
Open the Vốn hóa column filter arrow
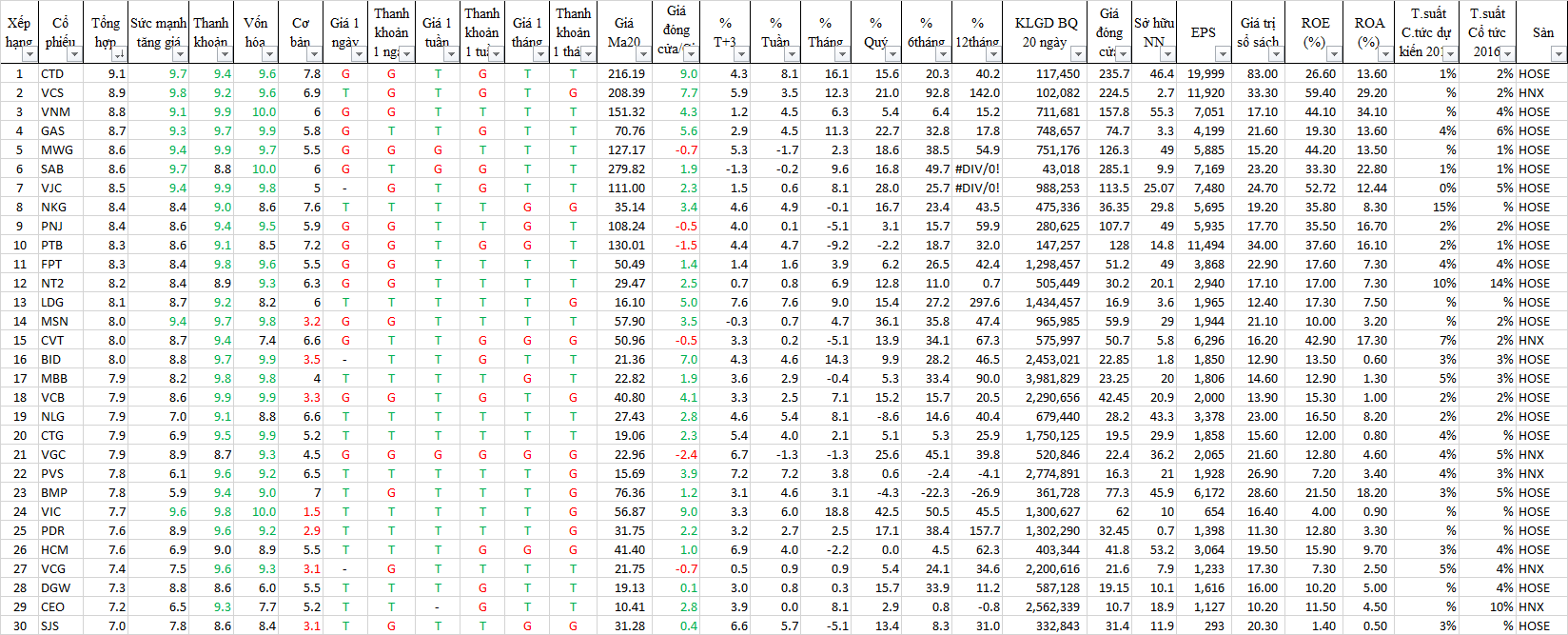[x=271, y=55]
